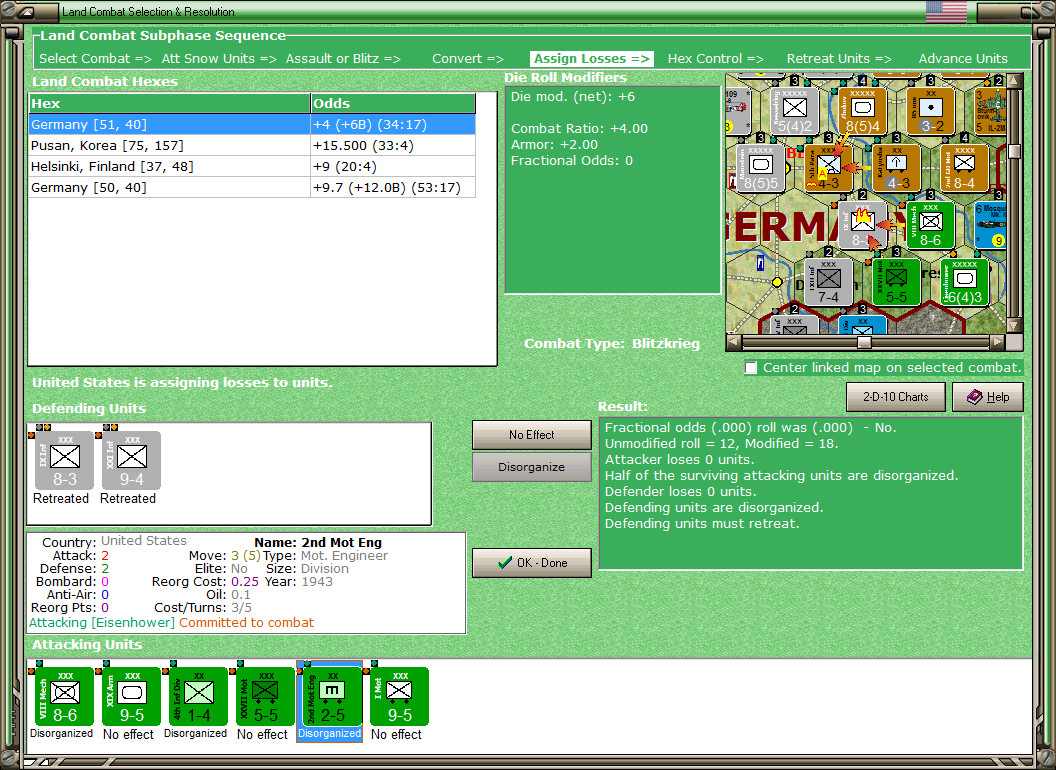This screenshot has height=770, width=1056.
Task: Go to Att Snow Units subphase
Action: point(219,59)
